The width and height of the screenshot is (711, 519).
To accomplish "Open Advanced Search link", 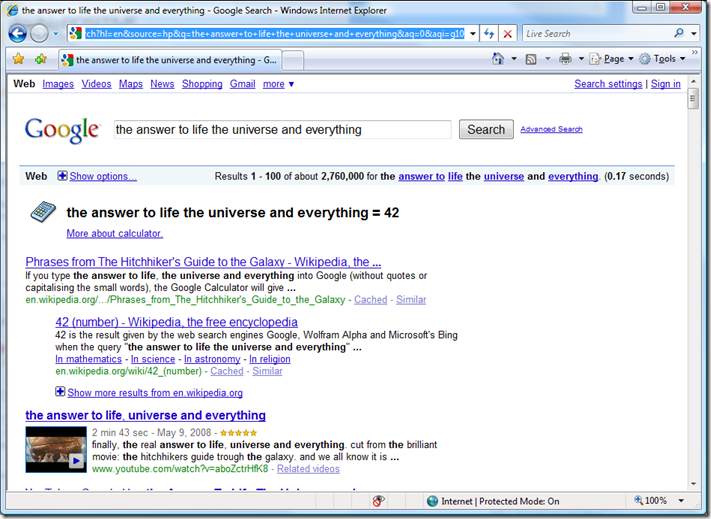I will (x=551, y=129).
